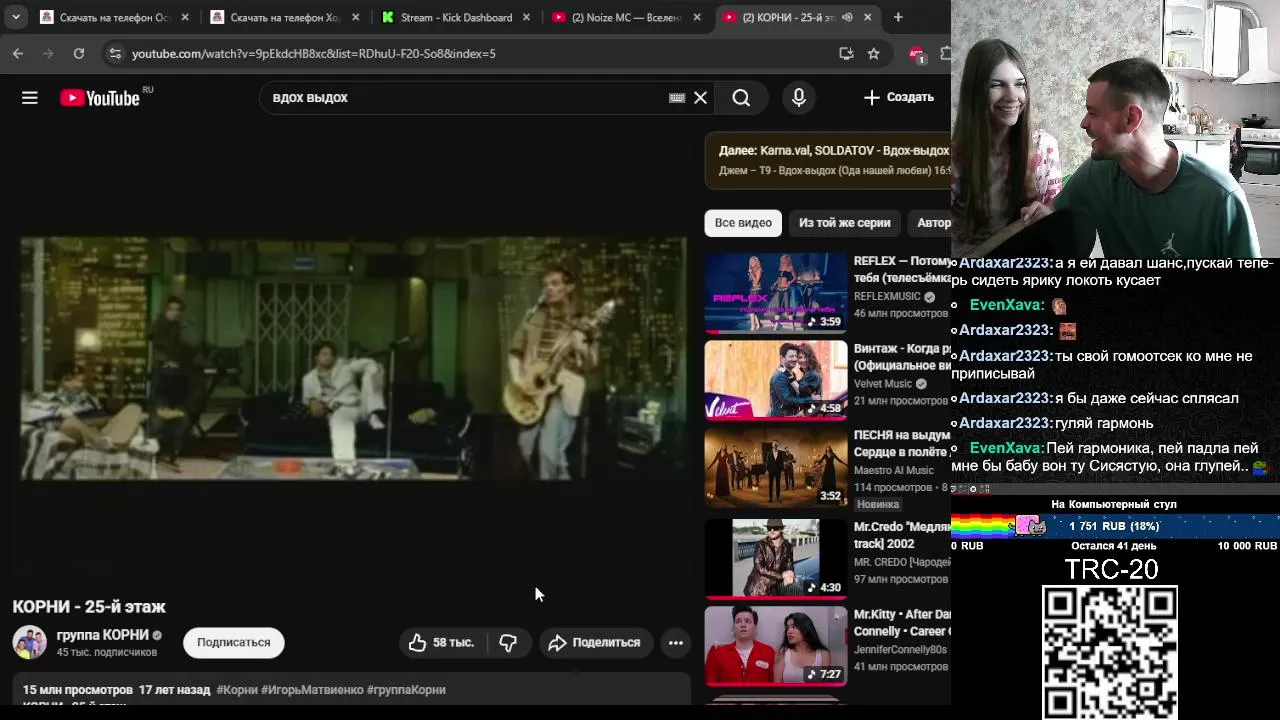Click the search field with вдох выдох
1280x720 pixels.
click(465, 97)
